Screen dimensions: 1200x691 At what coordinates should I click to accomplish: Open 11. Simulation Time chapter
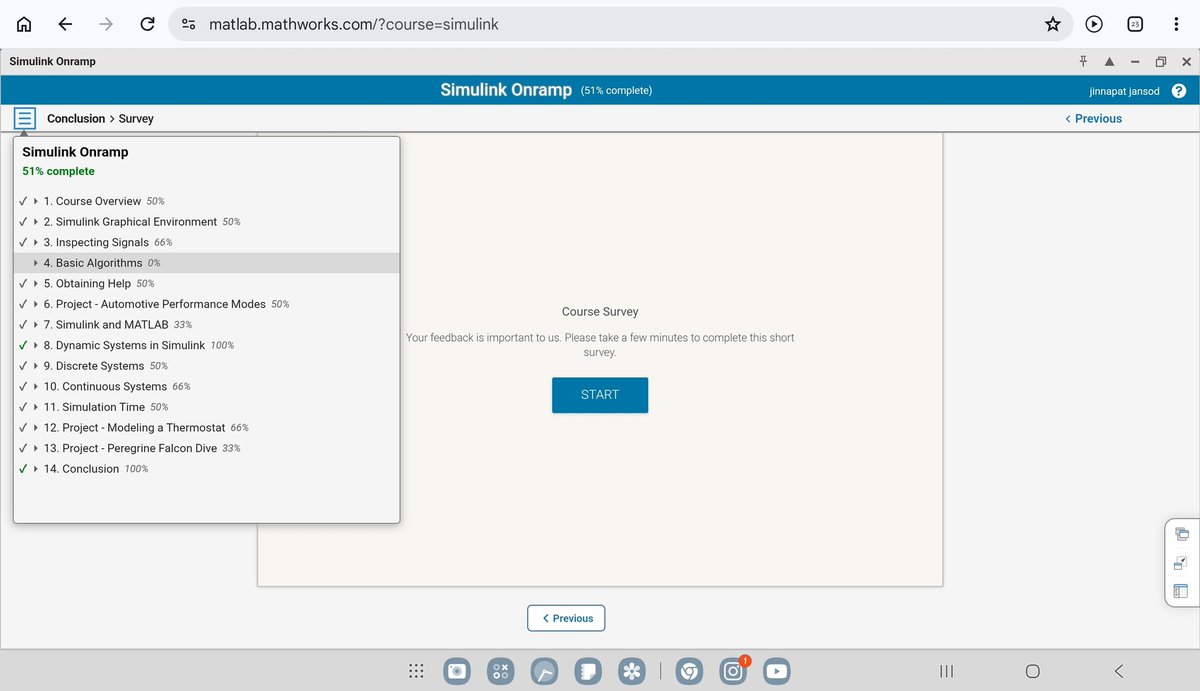pyautogui.click(x=94, y=407)
